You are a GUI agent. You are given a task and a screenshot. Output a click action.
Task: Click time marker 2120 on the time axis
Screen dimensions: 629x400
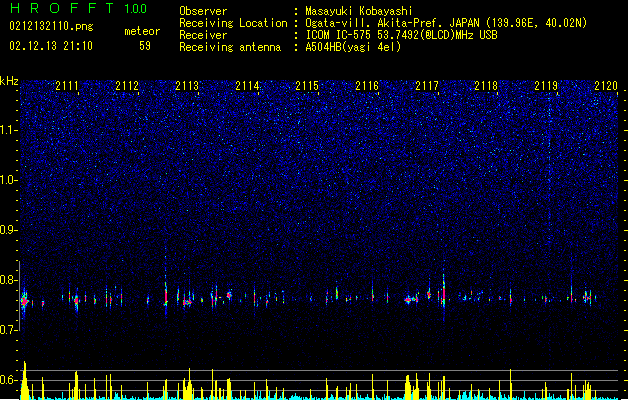[606, 86]
